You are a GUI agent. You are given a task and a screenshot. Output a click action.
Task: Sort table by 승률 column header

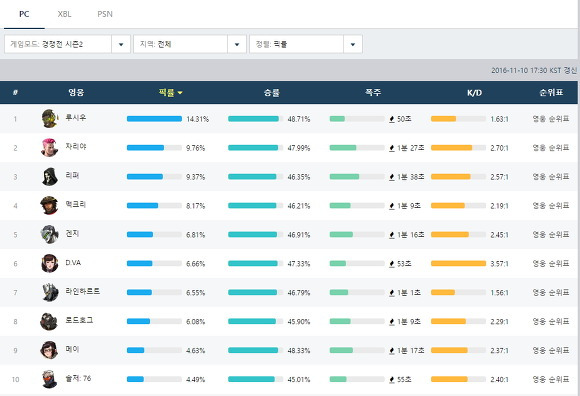[272, 92]
